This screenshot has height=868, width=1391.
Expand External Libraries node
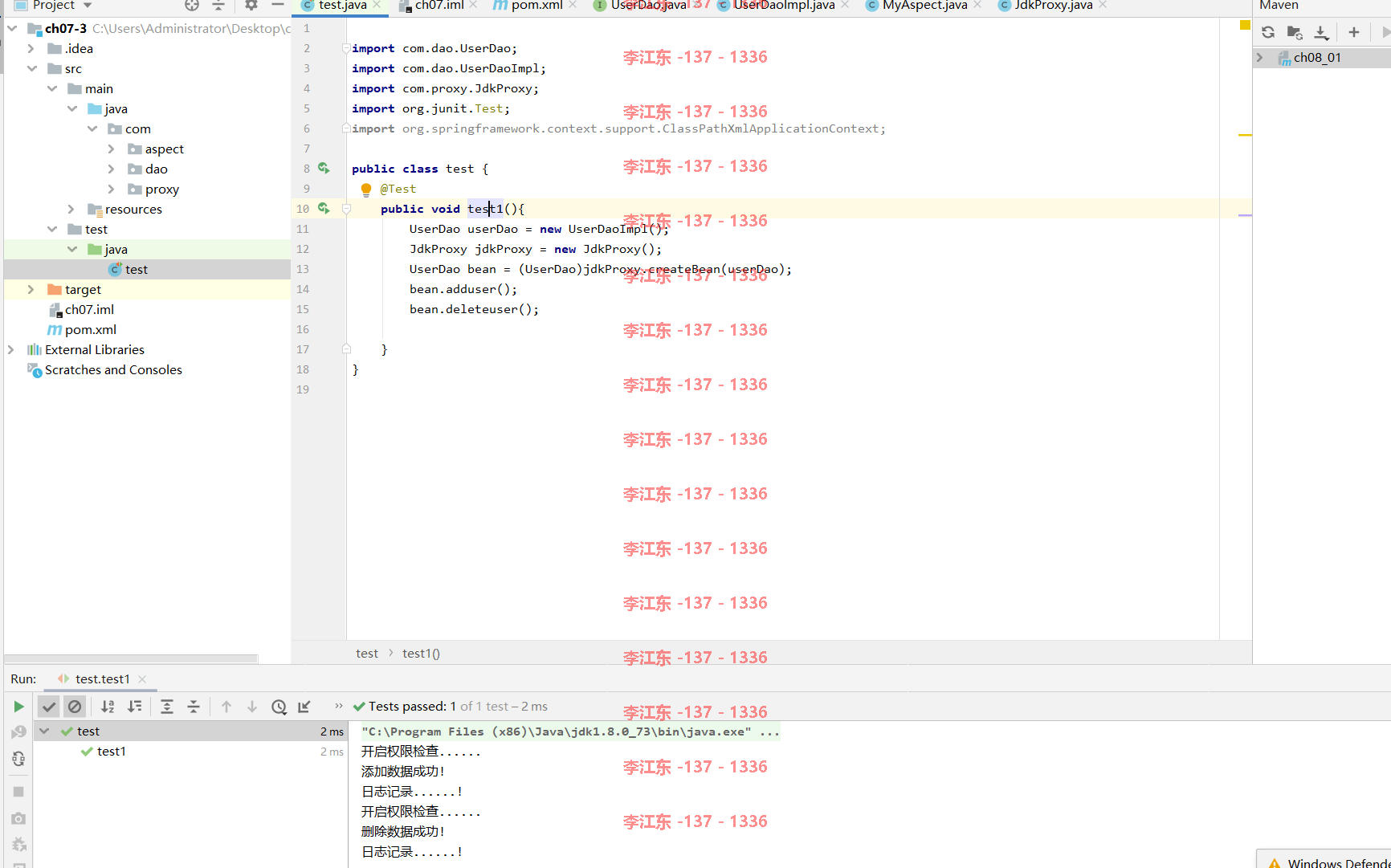[11, 350]
